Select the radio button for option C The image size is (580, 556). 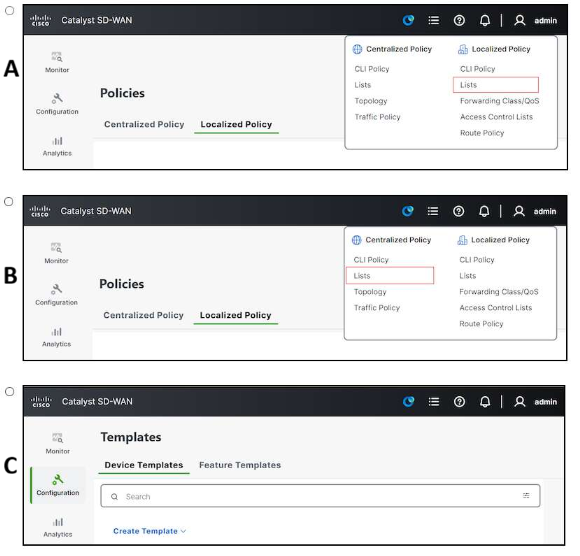point(10,391)
